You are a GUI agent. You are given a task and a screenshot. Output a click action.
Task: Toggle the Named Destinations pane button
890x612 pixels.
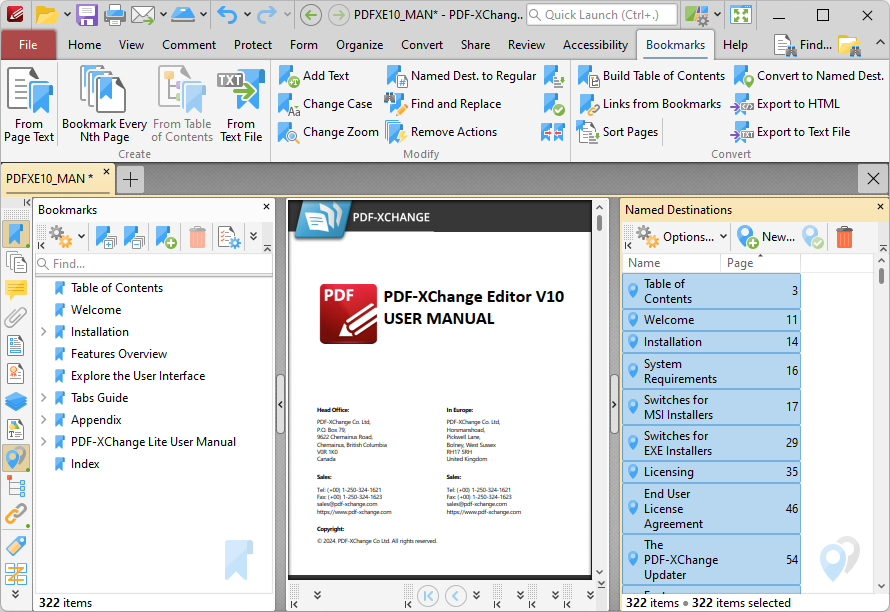(16, 458)
